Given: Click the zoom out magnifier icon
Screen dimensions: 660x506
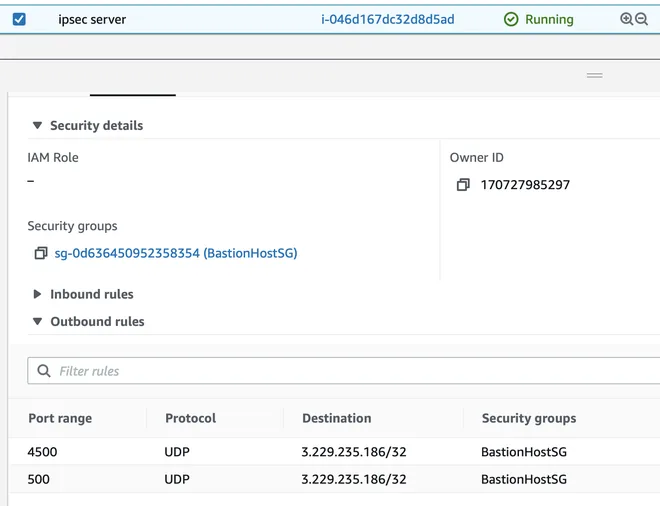Looking at the screenshot, I should point(641,19).
